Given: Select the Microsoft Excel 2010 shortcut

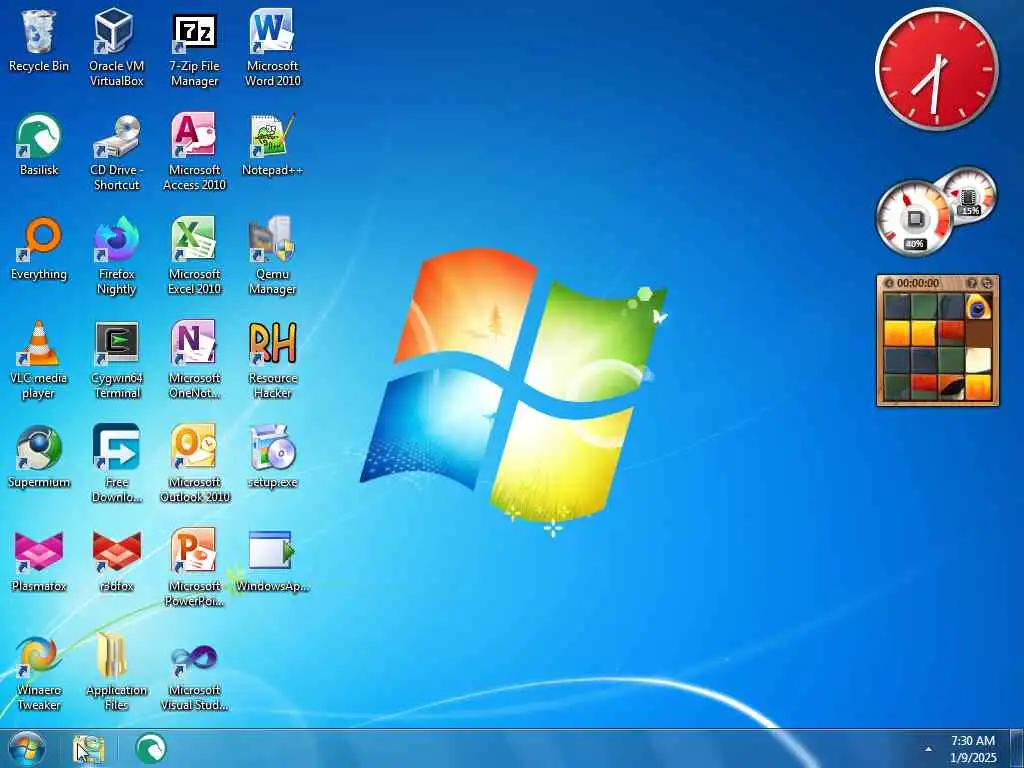Looking at the screenshot, I should 194,256.
